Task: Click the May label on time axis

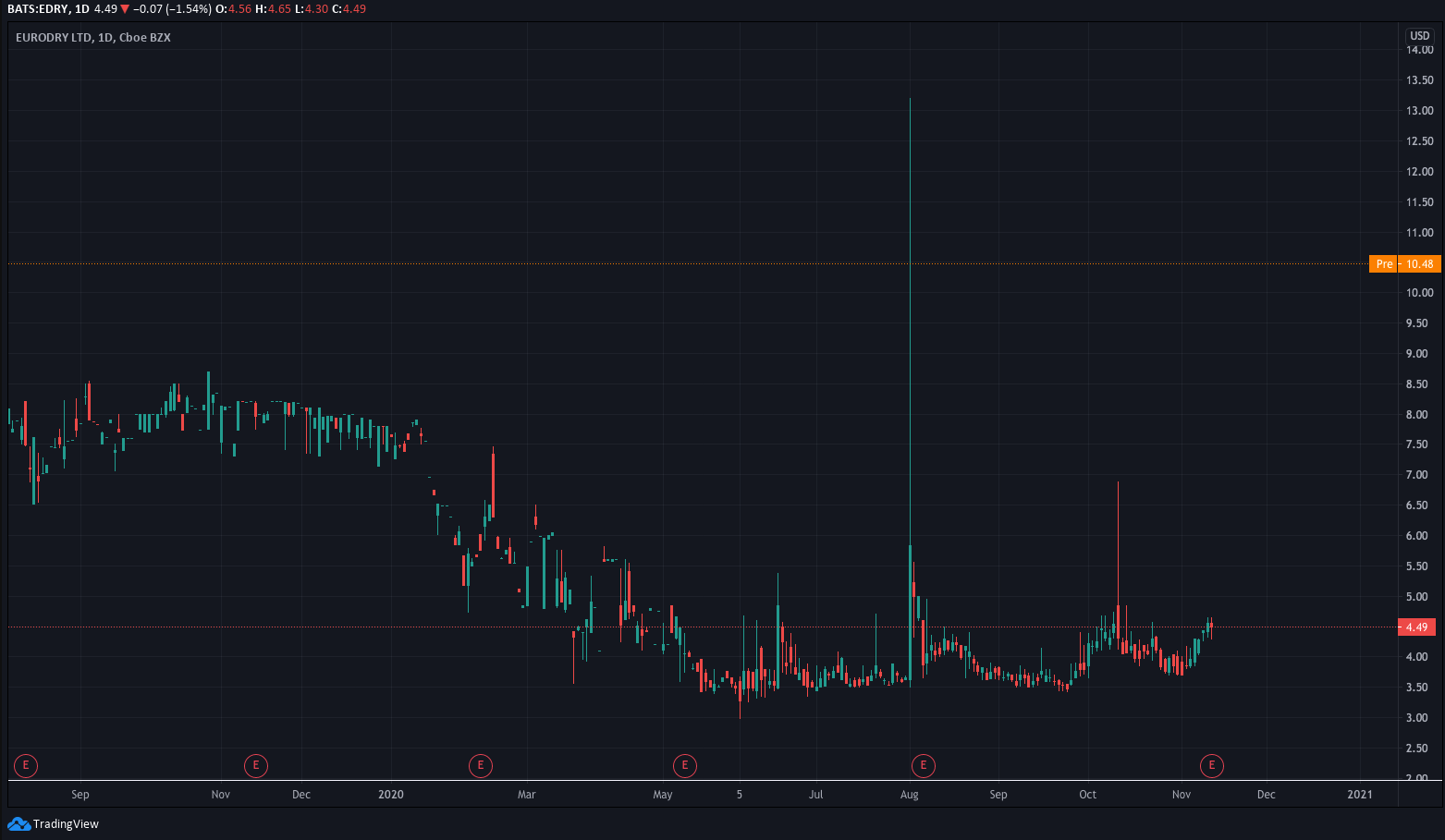Action: pyautogui.click(x=663, y=795)
